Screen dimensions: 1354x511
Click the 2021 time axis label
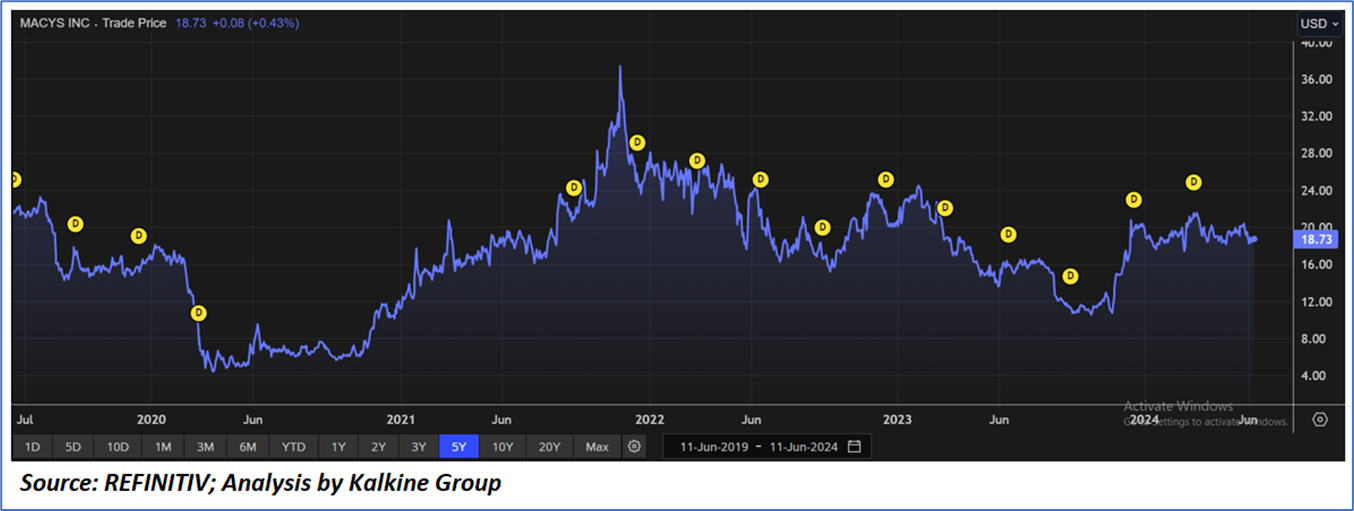click(400, 420)
